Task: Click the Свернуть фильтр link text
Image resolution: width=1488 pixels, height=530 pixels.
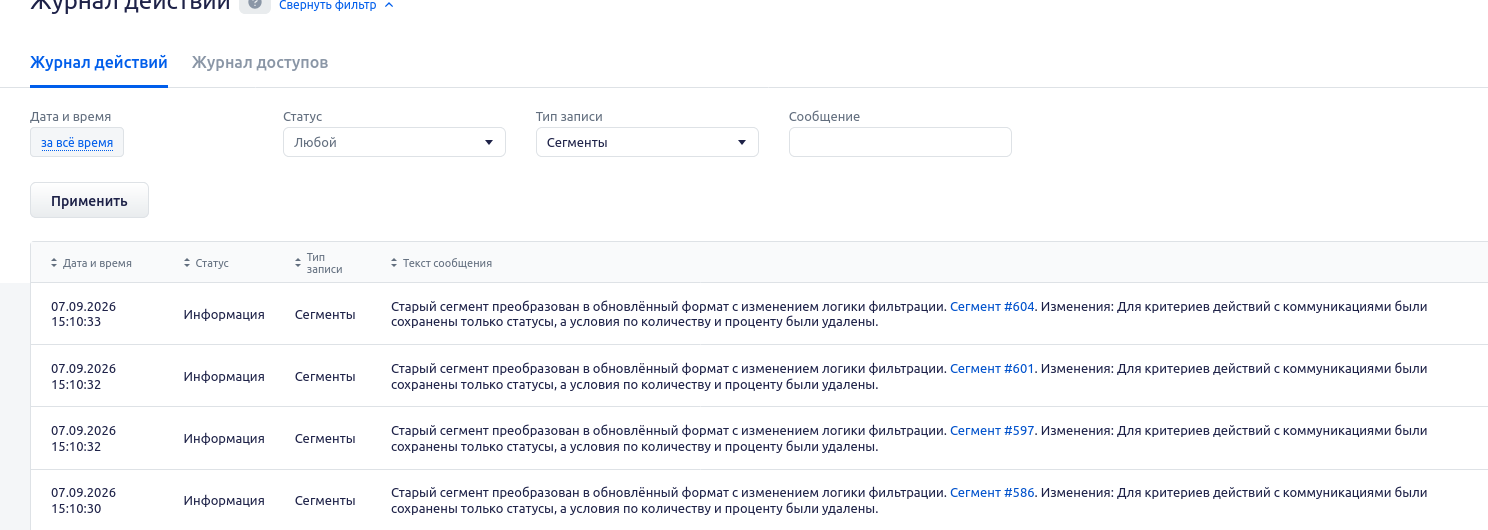Action: pyautogui.click(x=327, y=5)
